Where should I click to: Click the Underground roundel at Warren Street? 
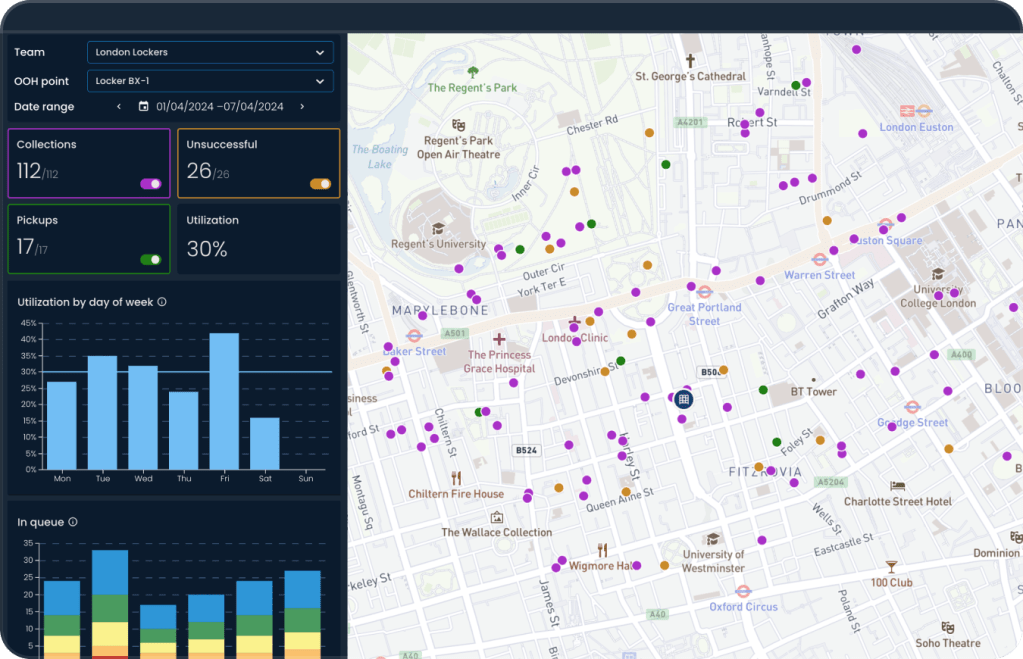819,260
